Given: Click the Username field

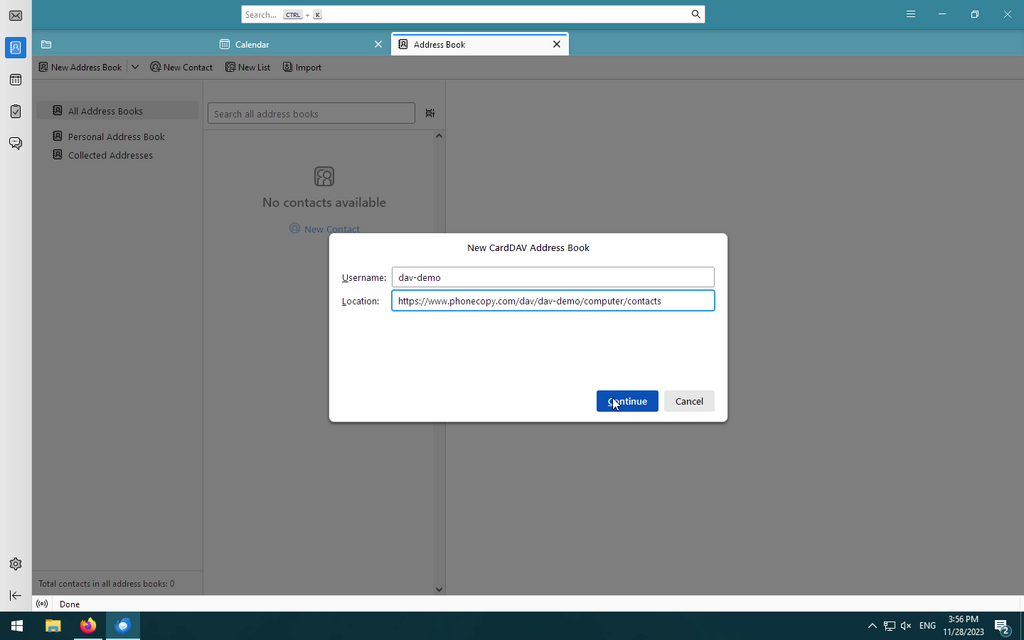Looking at the screenshot, I should 553,277.
